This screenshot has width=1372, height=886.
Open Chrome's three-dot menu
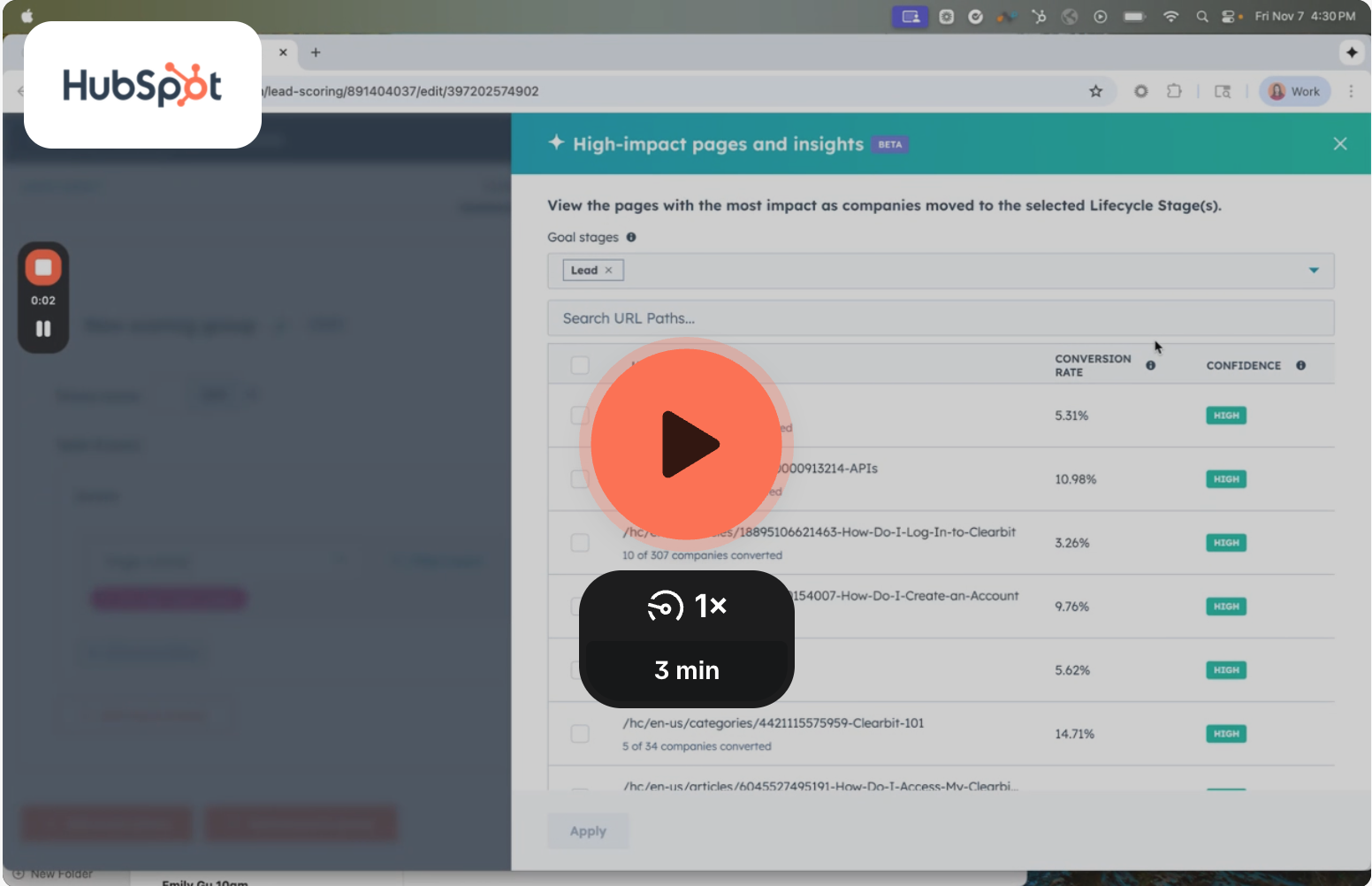[x=1351, y=91]
